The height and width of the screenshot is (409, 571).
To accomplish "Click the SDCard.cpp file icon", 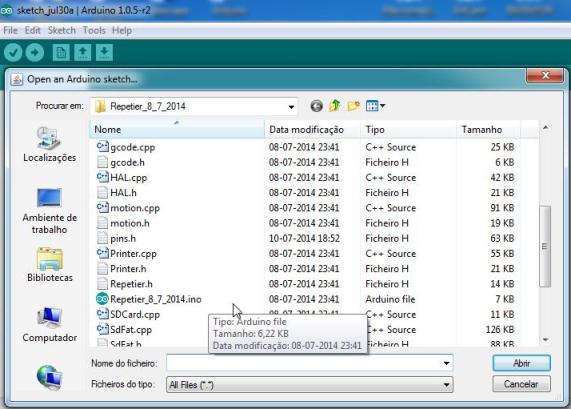I will (102, 314).
